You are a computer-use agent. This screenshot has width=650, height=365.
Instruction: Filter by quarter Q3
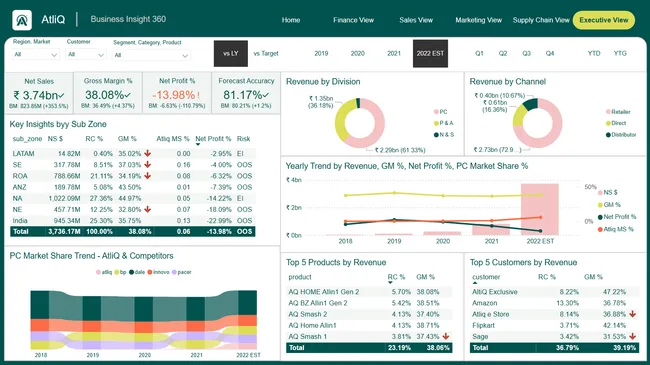tap(526, 54)
